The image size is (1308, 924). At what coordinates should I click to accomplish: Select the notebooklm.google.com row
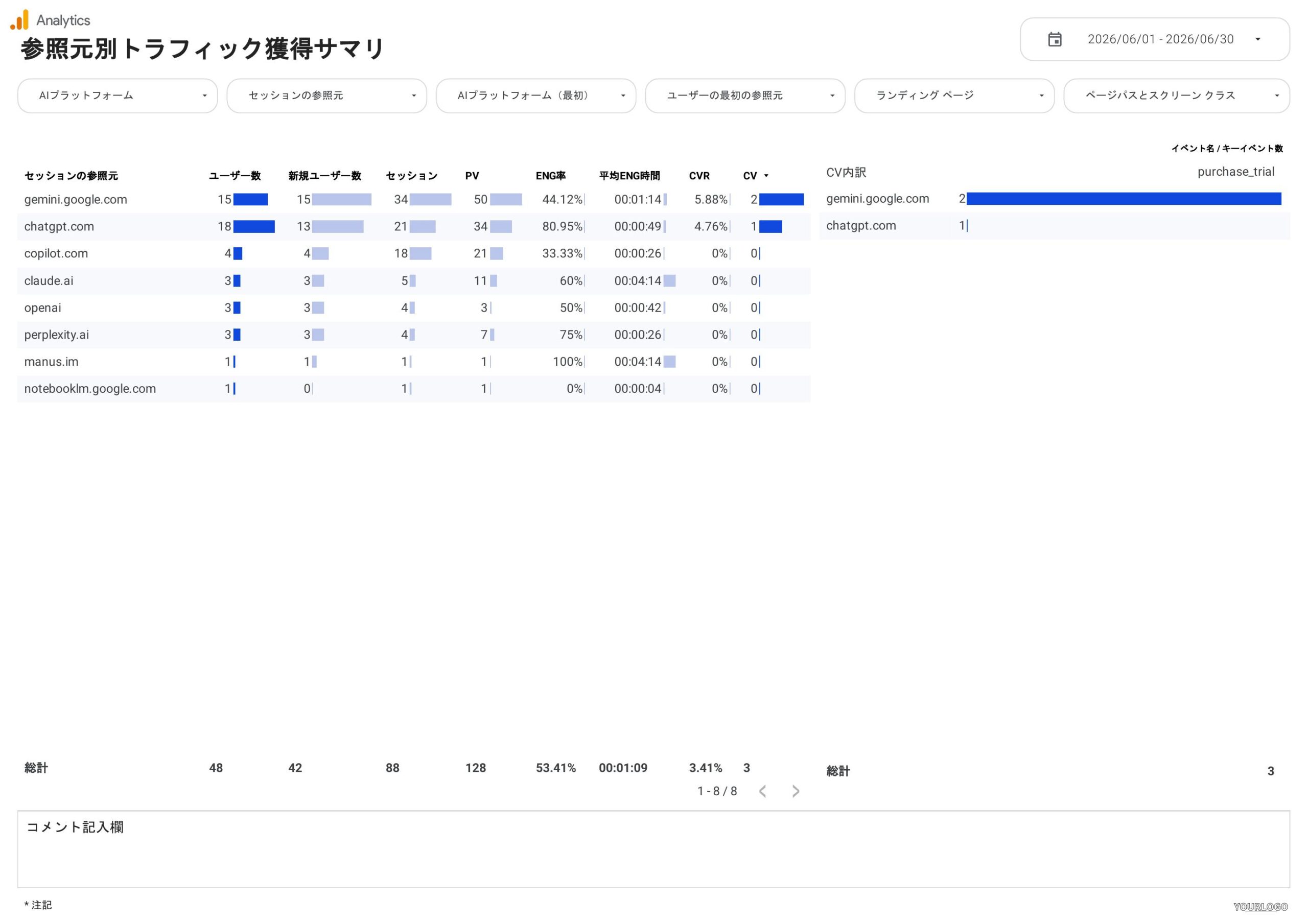(413, 389)
